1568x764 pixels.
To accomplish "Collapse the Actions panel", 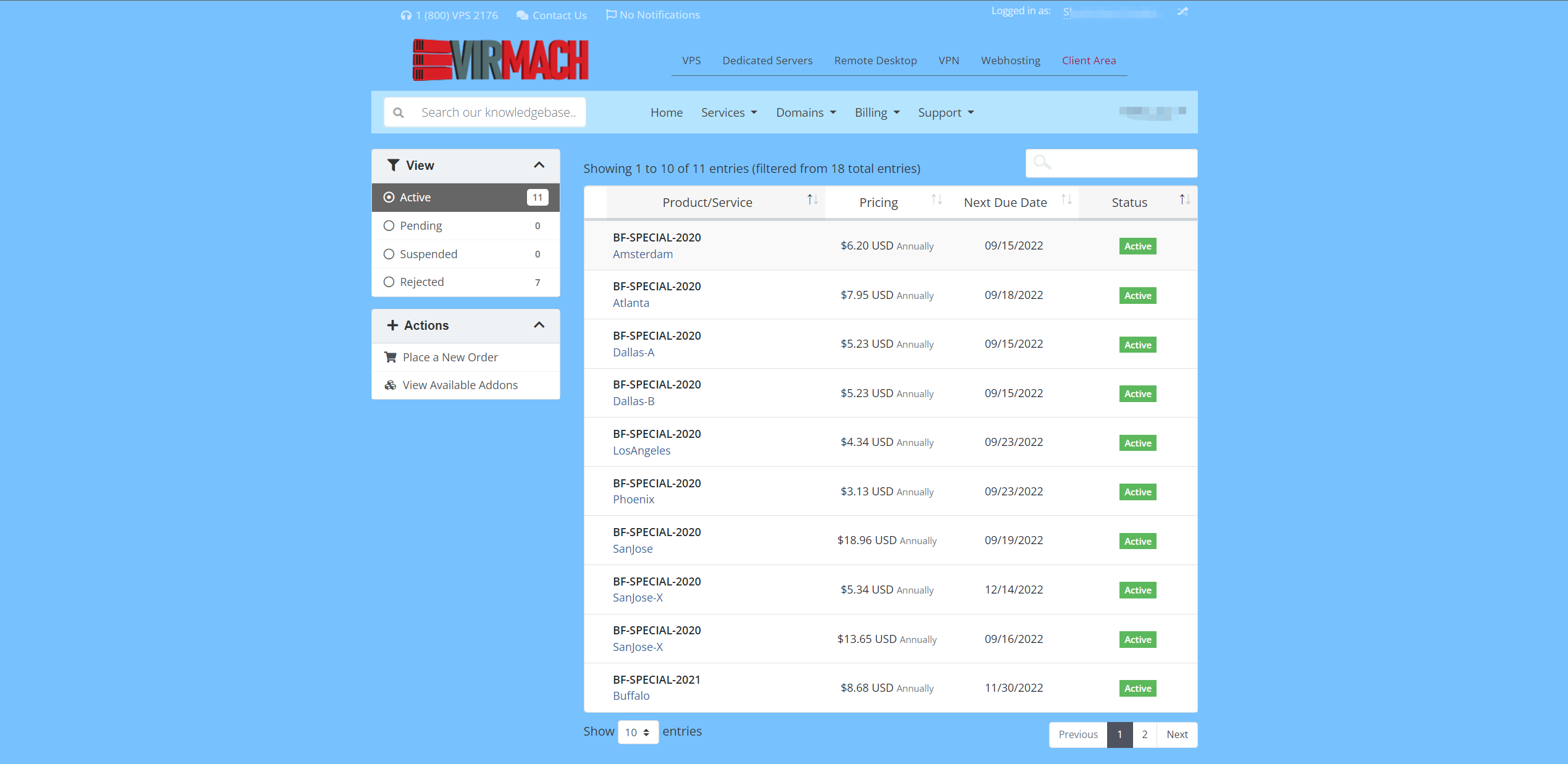I will [539, 325].
